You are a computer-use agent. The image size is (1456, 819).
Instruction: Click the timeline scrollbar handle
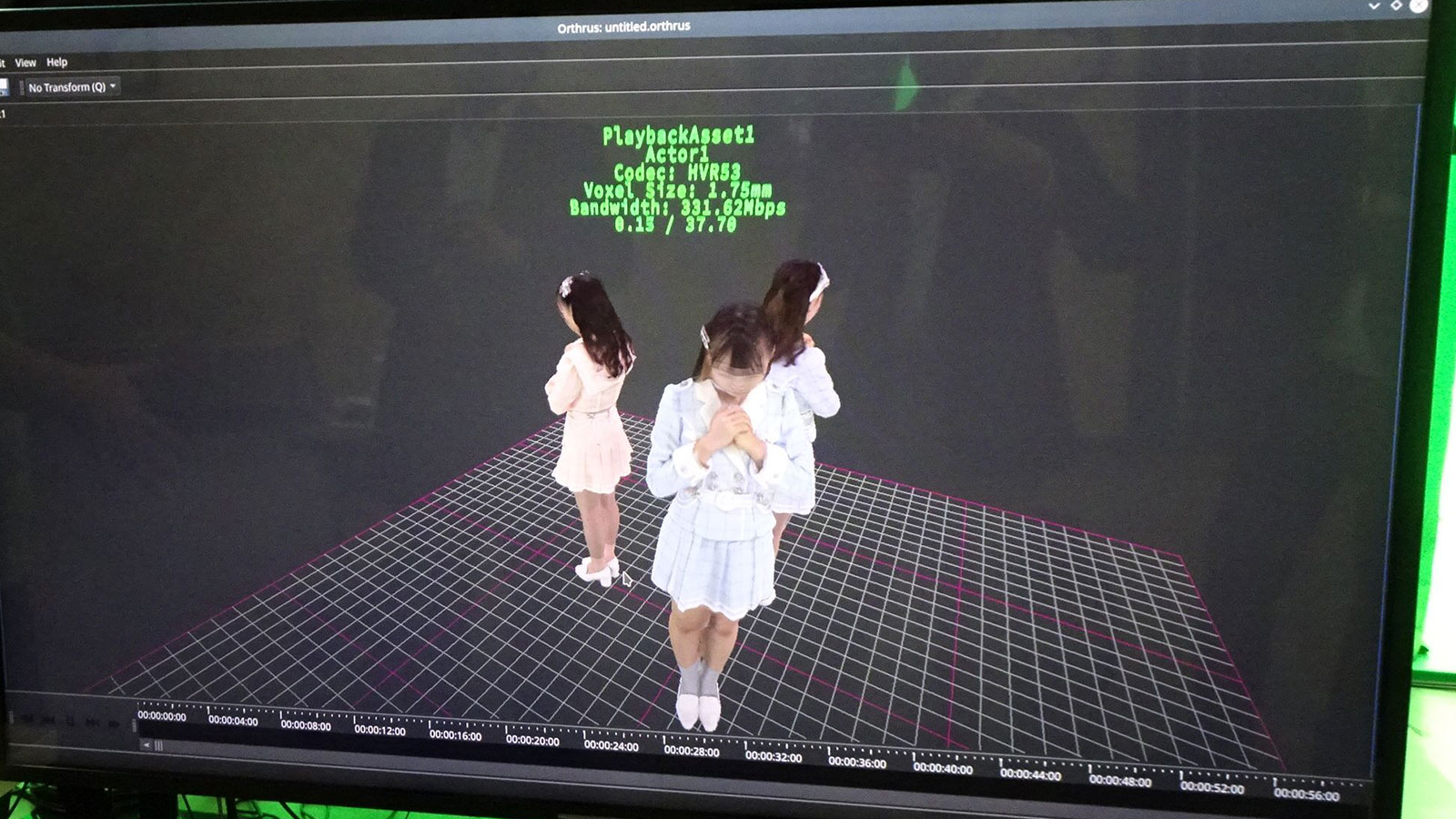point(158,746)
